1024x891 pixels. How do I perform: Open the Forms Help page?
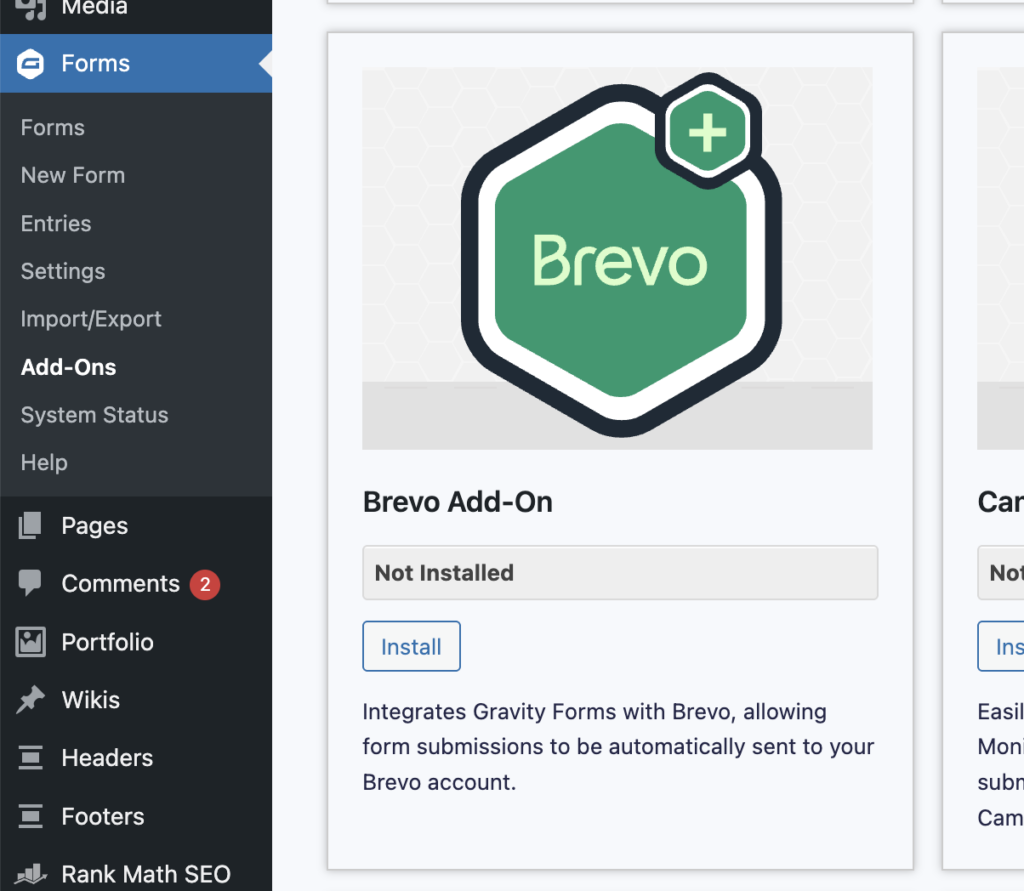pyautogui.click(x=44, y=463)
